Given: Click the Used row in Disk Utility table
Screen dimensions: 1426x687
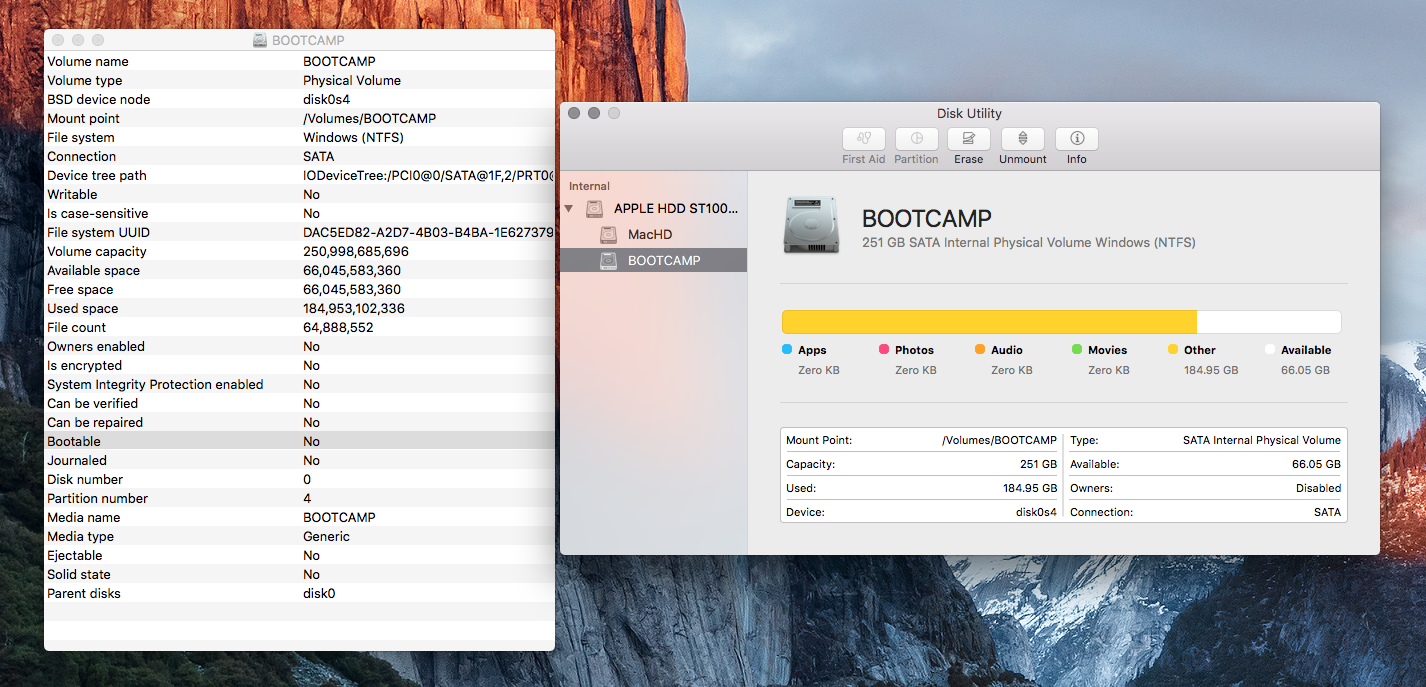Looking at the screenshot, I should 922,488.
